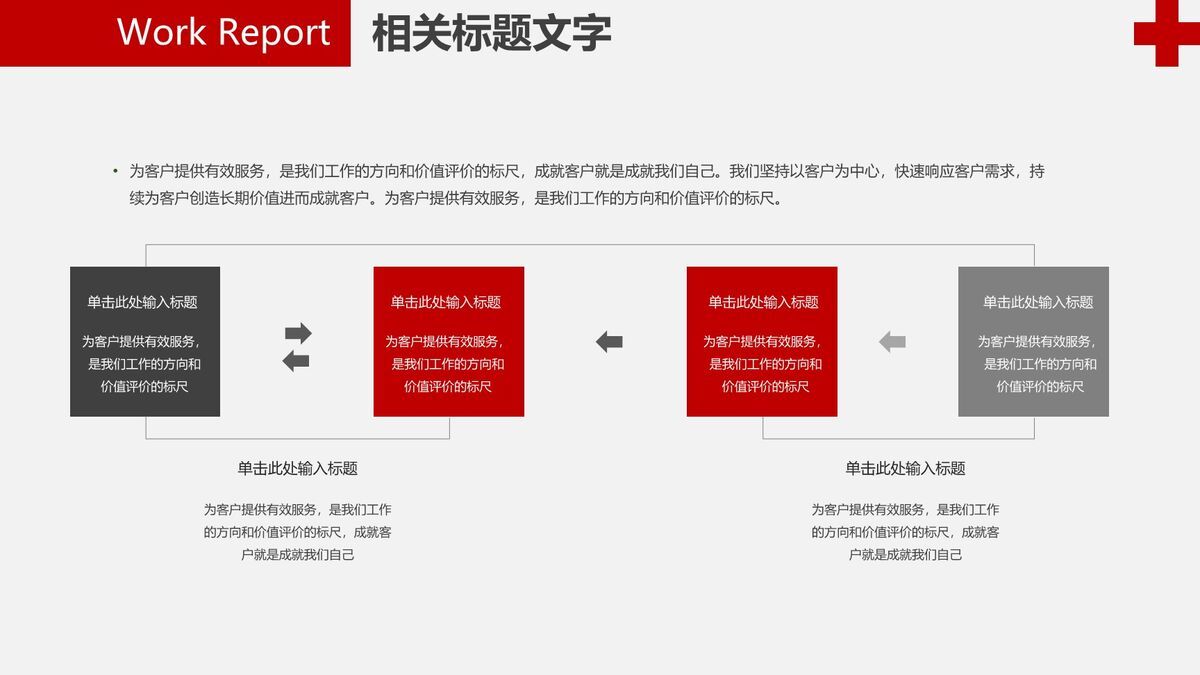Select the connector line under the left boxes
1200x675 pixels.
coord(297,437)
